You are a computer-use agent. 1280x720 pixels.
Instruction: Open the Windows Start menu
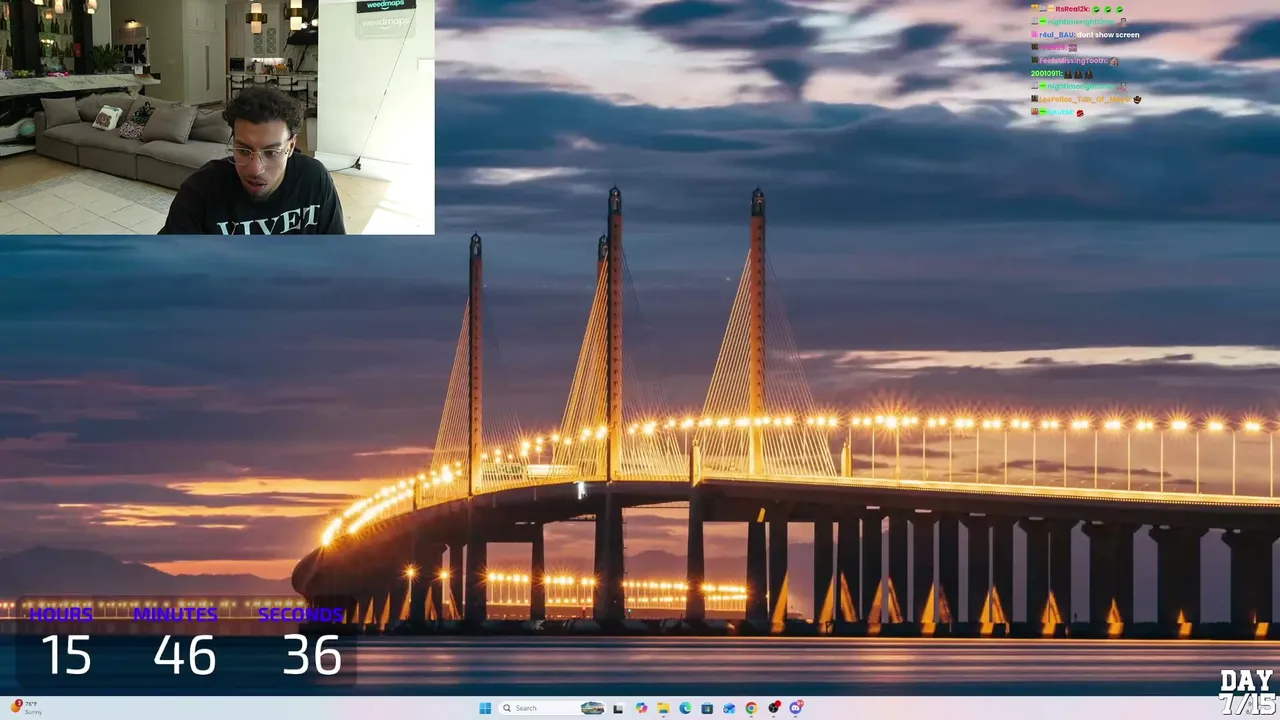[485, 708]
